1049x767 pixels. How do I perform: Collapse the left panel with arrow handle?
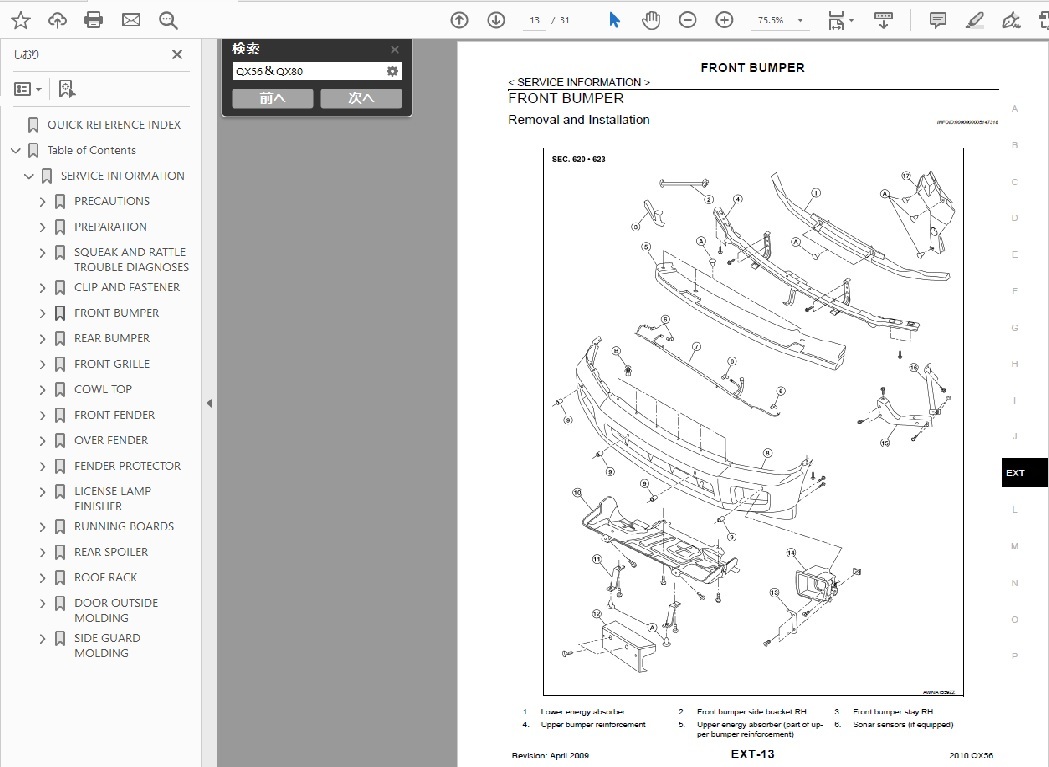[x=209, y=403]
